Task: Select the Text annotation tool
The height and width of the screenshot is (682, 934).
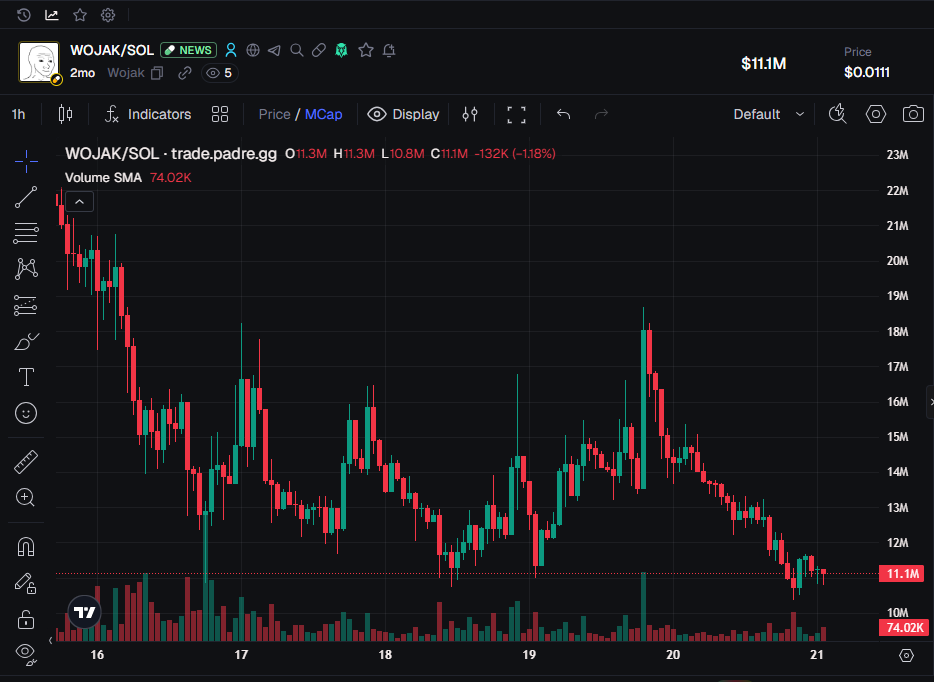Action: [x=25, y=377]
